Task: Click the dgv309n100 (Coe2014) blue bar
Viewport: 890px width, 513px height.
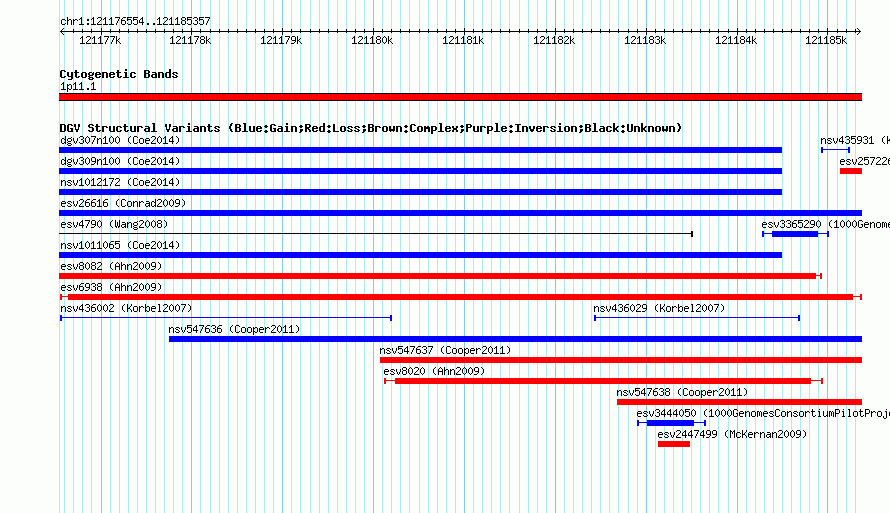Action: 421,171
